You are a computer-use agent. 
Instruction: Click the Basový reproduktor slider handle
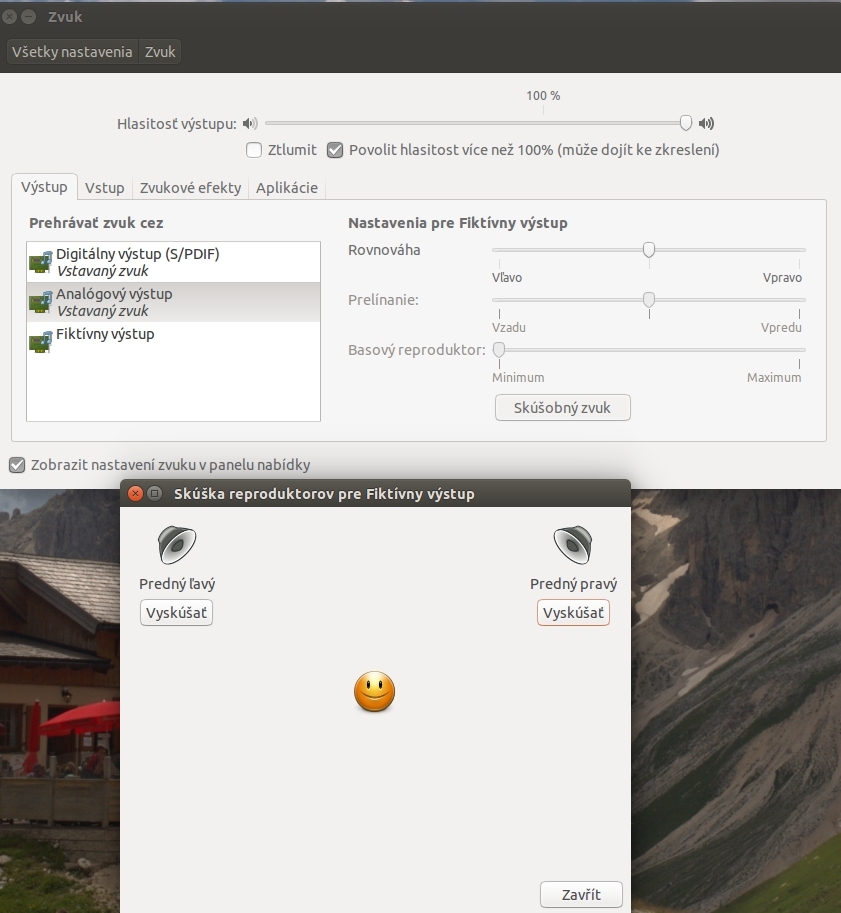(499, 350)
